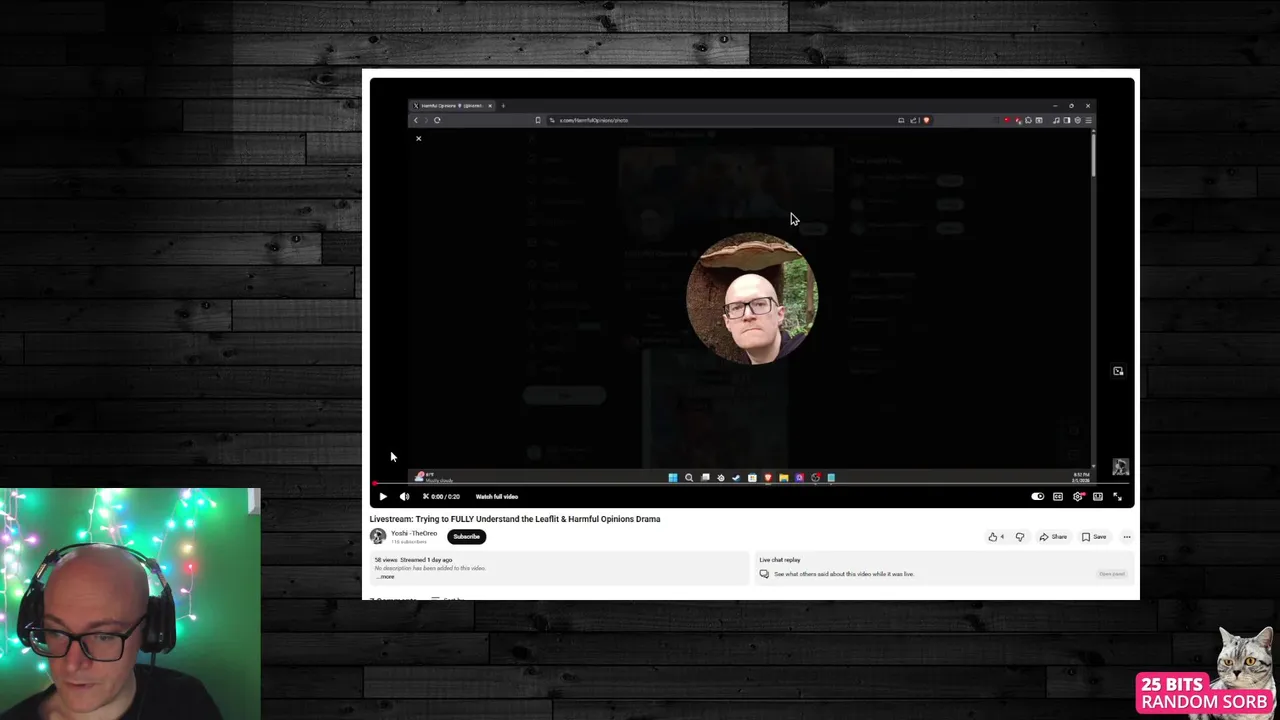Subscribe to the channel

(466, 536)
